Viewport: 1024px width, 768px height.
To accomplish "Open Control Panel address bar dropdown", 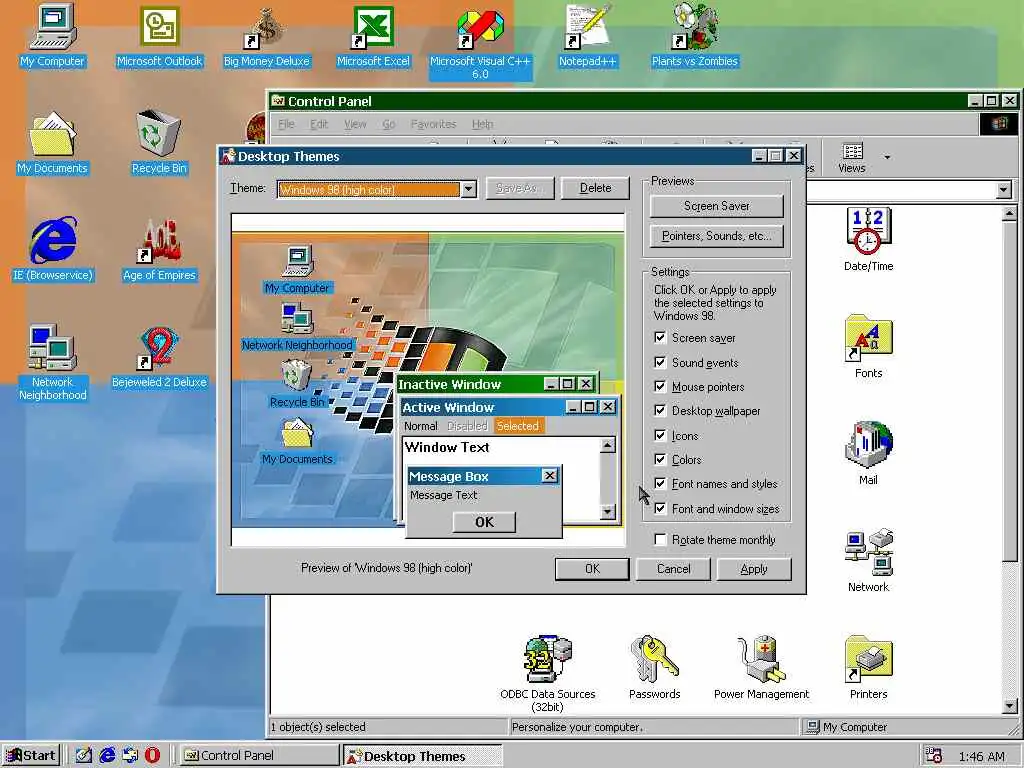I will 1004,190.
